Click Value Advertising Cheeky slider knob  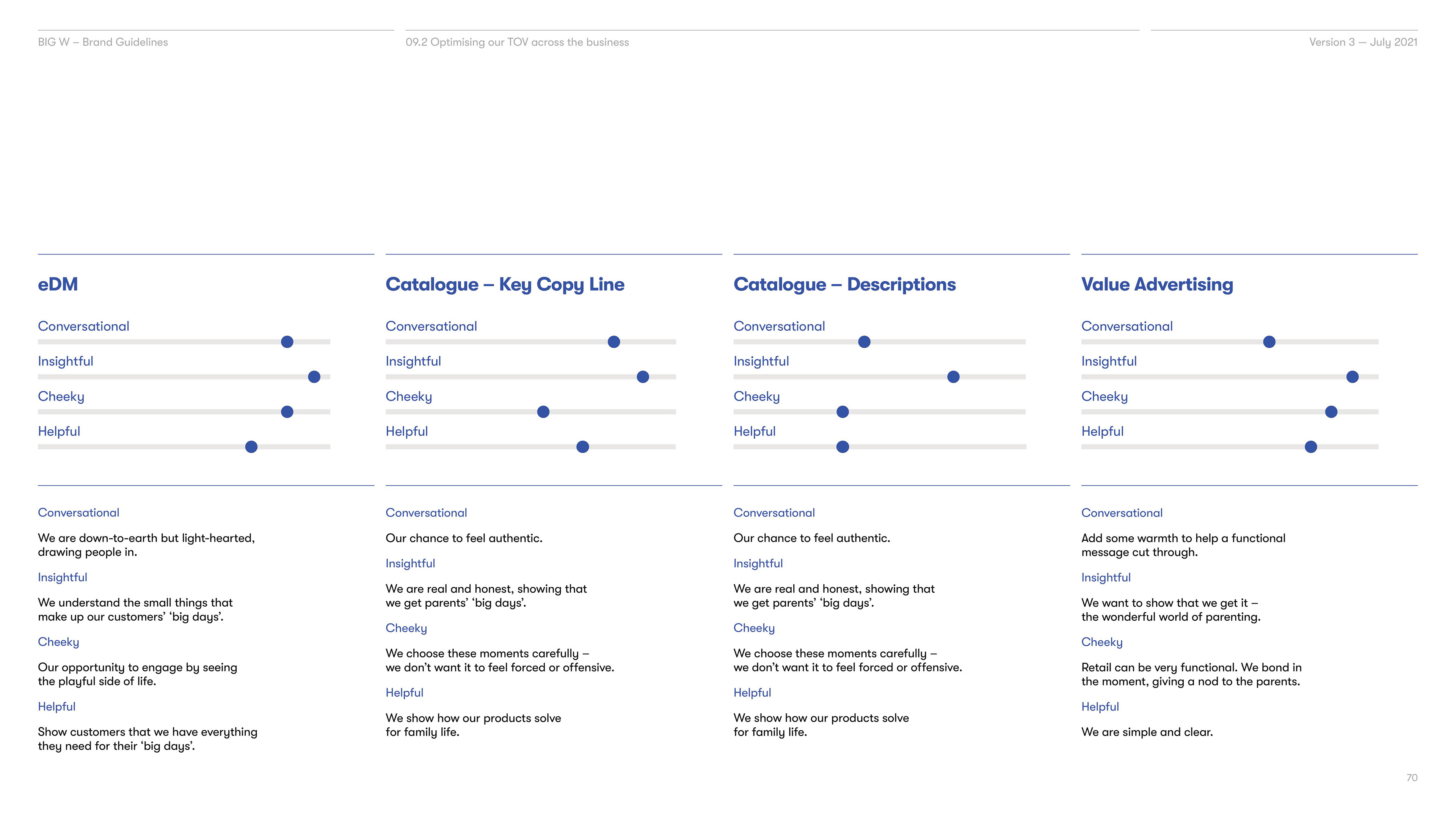(x=1331, y=412)
